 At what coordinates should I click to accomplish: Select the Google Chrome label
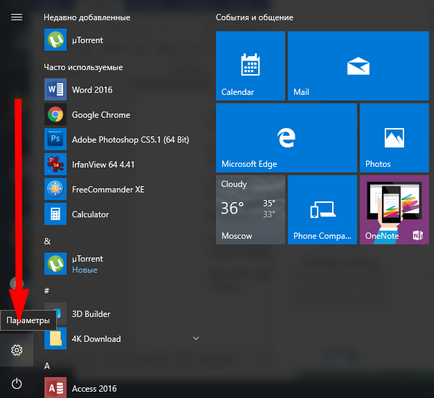pyautogui.click(x=101, y=115)
